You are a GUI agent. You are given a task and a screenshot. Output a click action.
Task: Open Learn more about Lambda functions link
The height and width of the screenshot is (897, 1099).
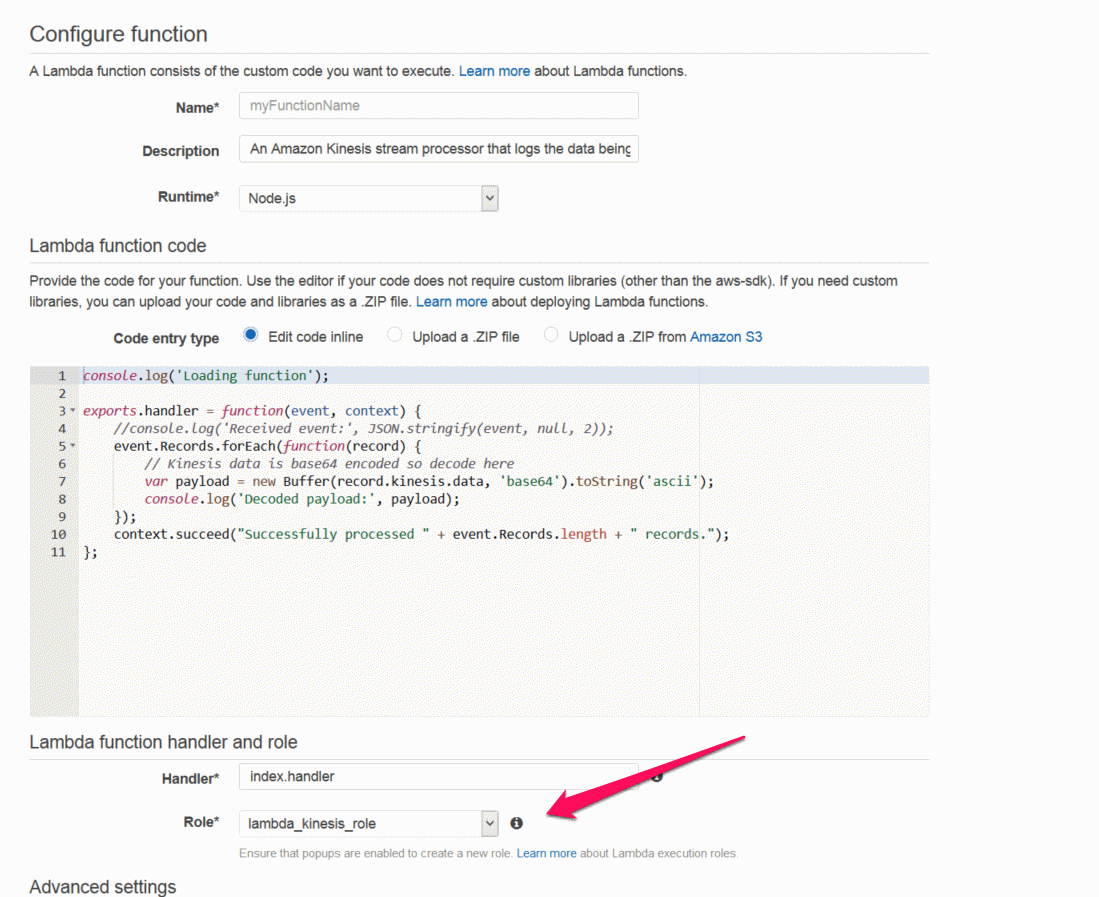click(494, 71)
